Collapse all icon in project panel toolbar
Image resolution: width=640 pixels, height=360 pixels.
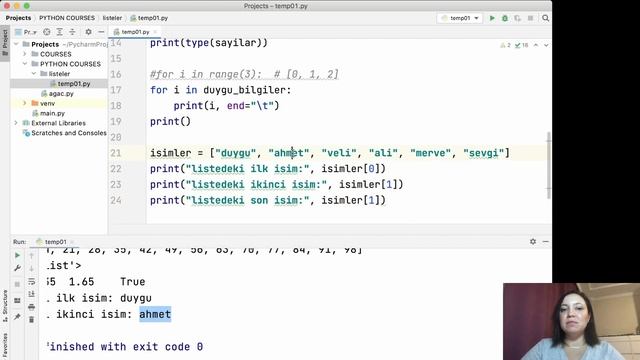[72, 32]
